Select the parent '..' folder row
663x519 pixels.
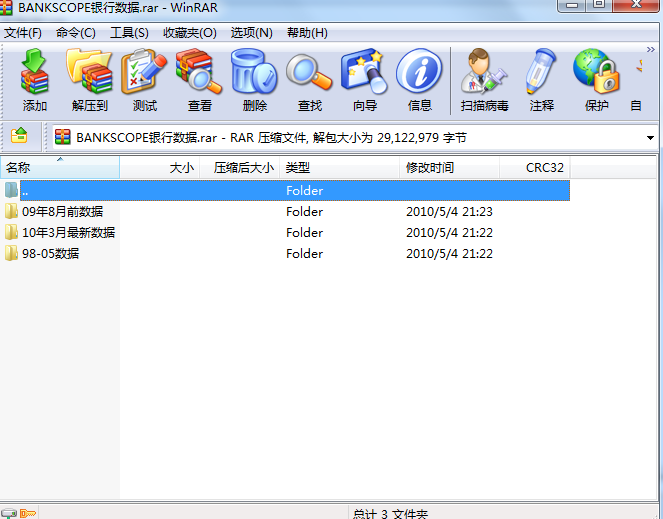pyautogui.click(x=285, y=190)
